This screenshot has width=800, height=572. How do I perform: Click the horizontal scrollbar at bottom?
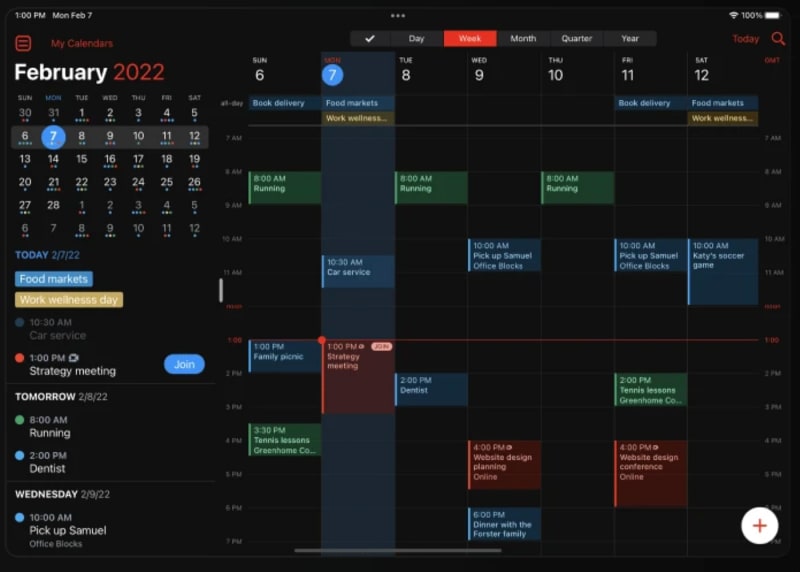click(x=398, y=551)
